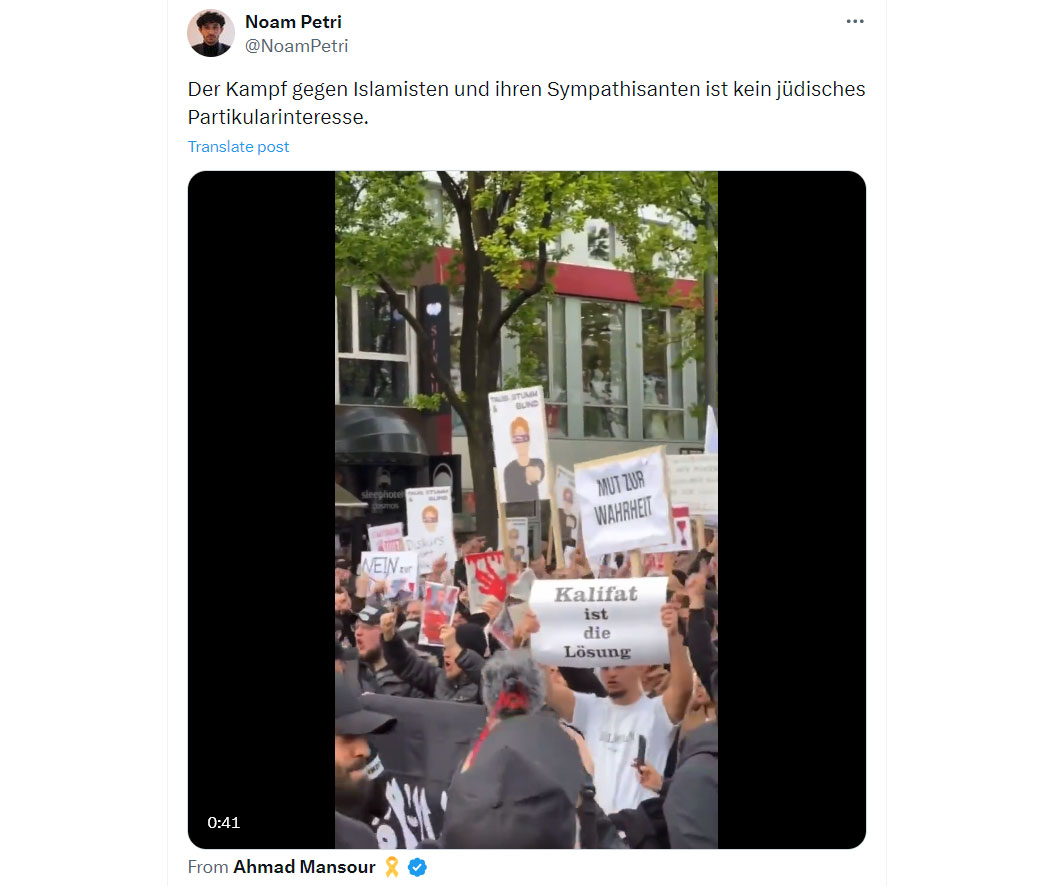The image size is (1050, 886).
Task: Click the sleephotel sign in the video
Action: click(x=382, y=499)
